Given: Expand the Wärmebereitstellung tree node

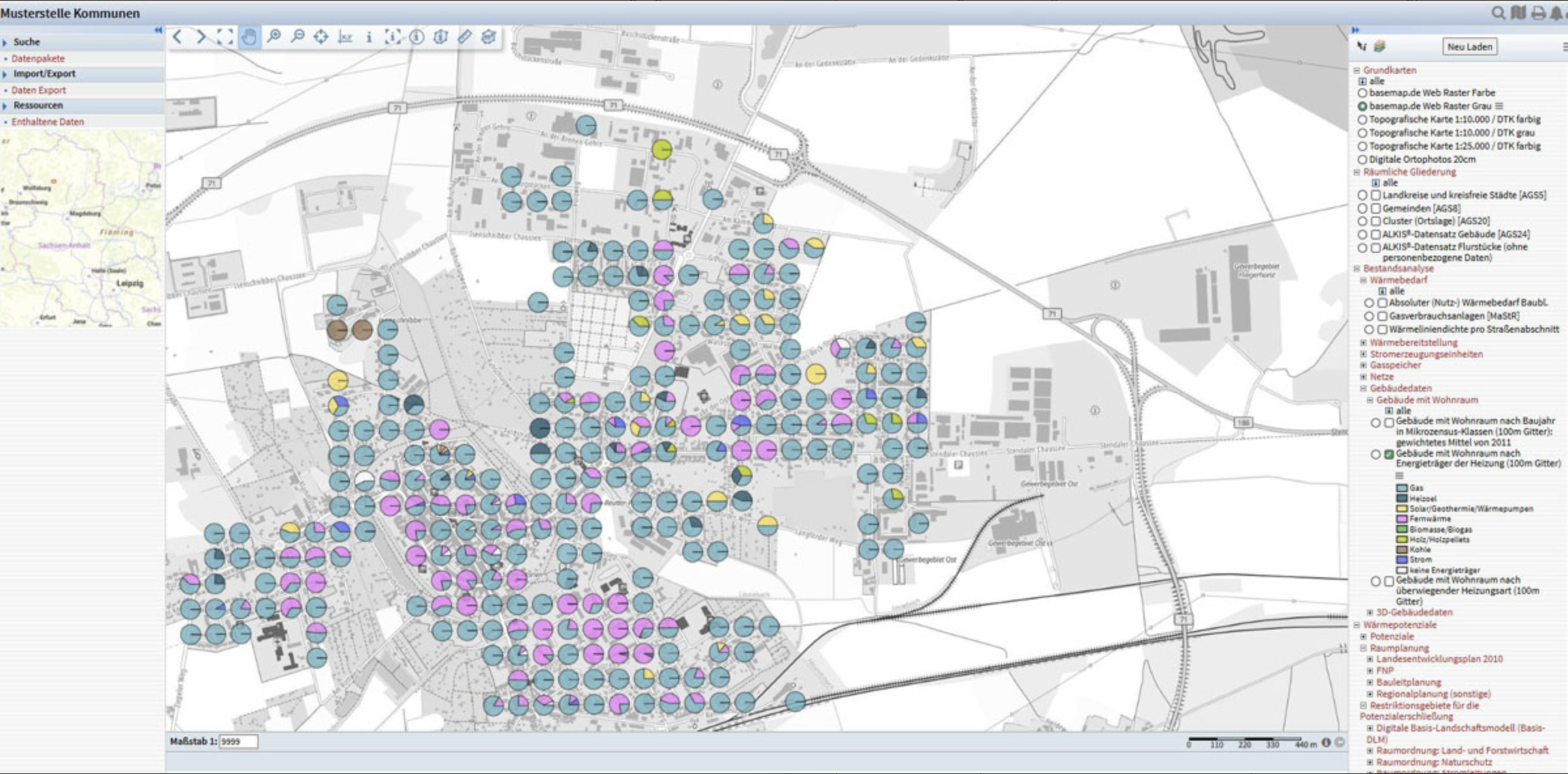Looking at the screenshot, I should pos(1364,343).
